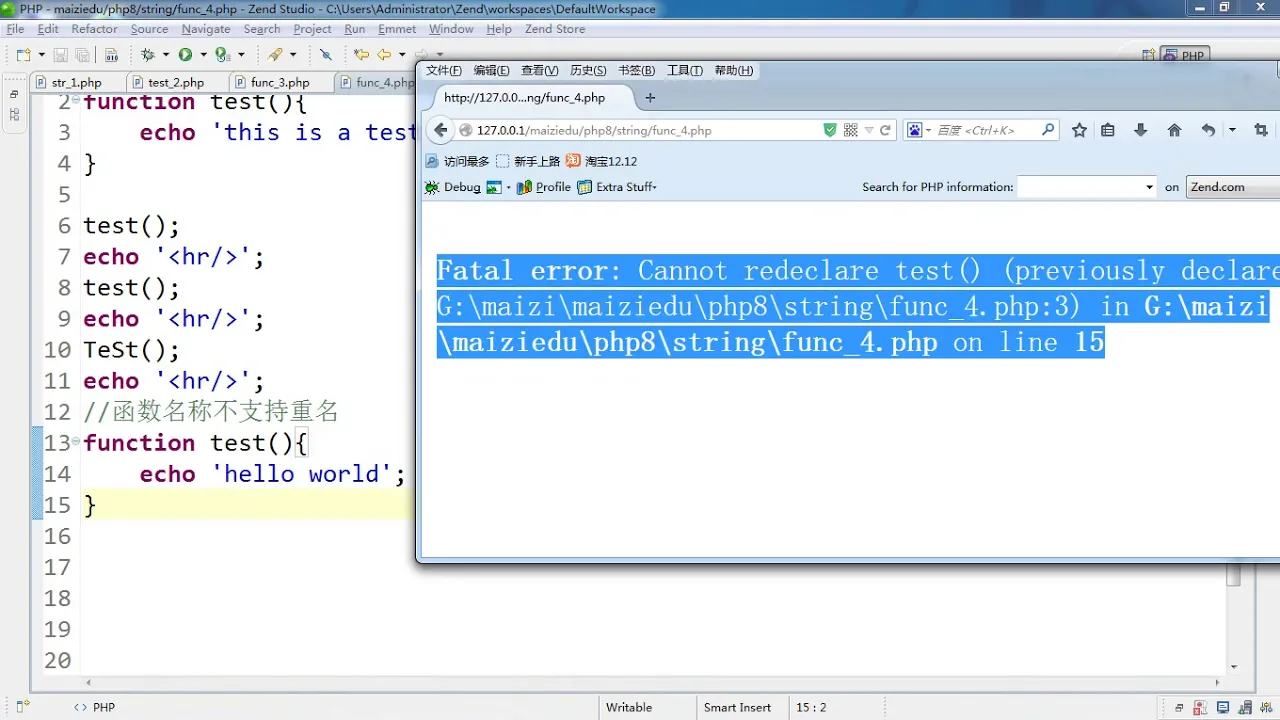Screen dimensions: 1280x720
Task: Click the Run External Tools icon
Action: (223, 55)
